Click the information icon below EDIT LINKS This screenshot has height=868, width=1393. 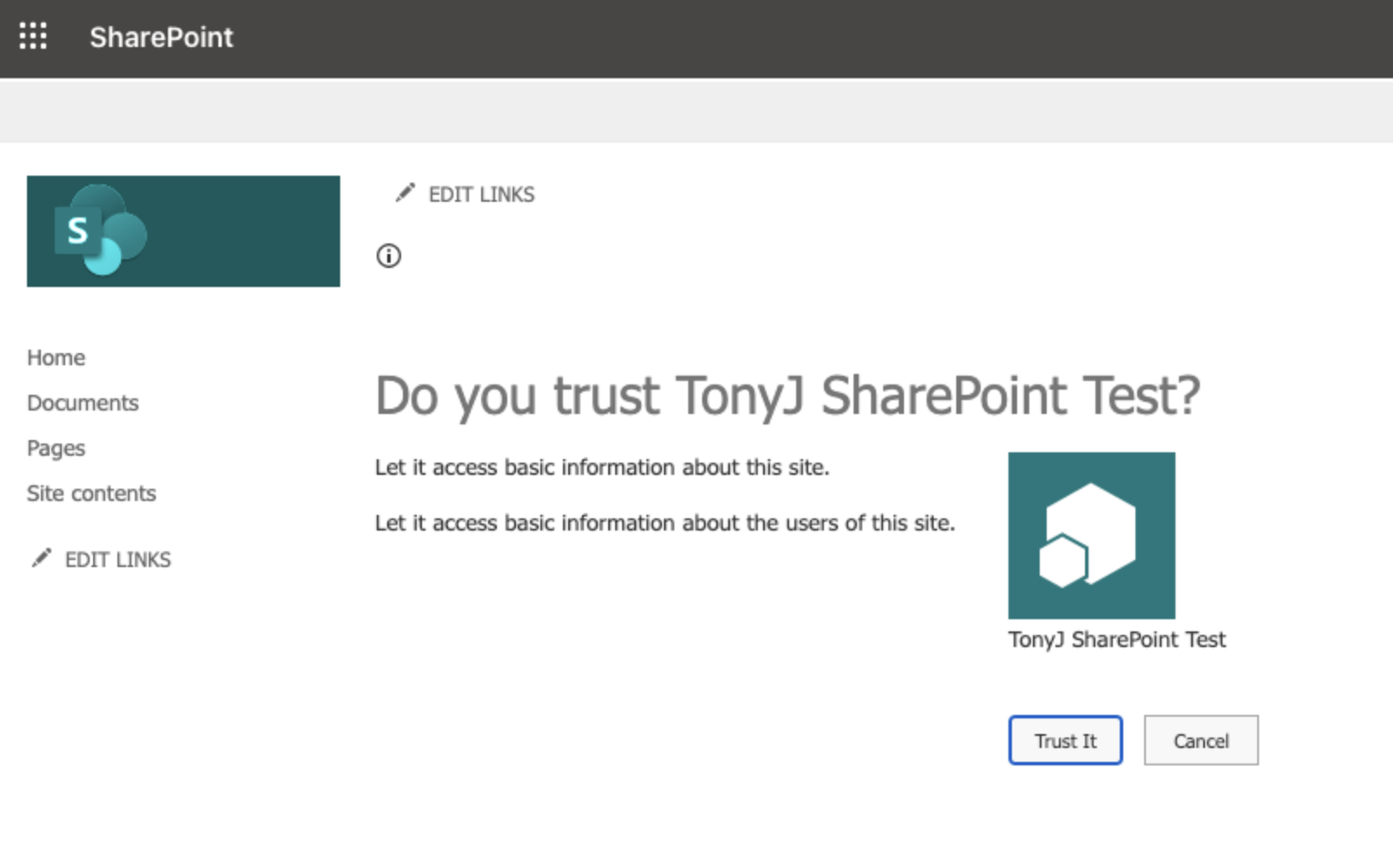389,255
